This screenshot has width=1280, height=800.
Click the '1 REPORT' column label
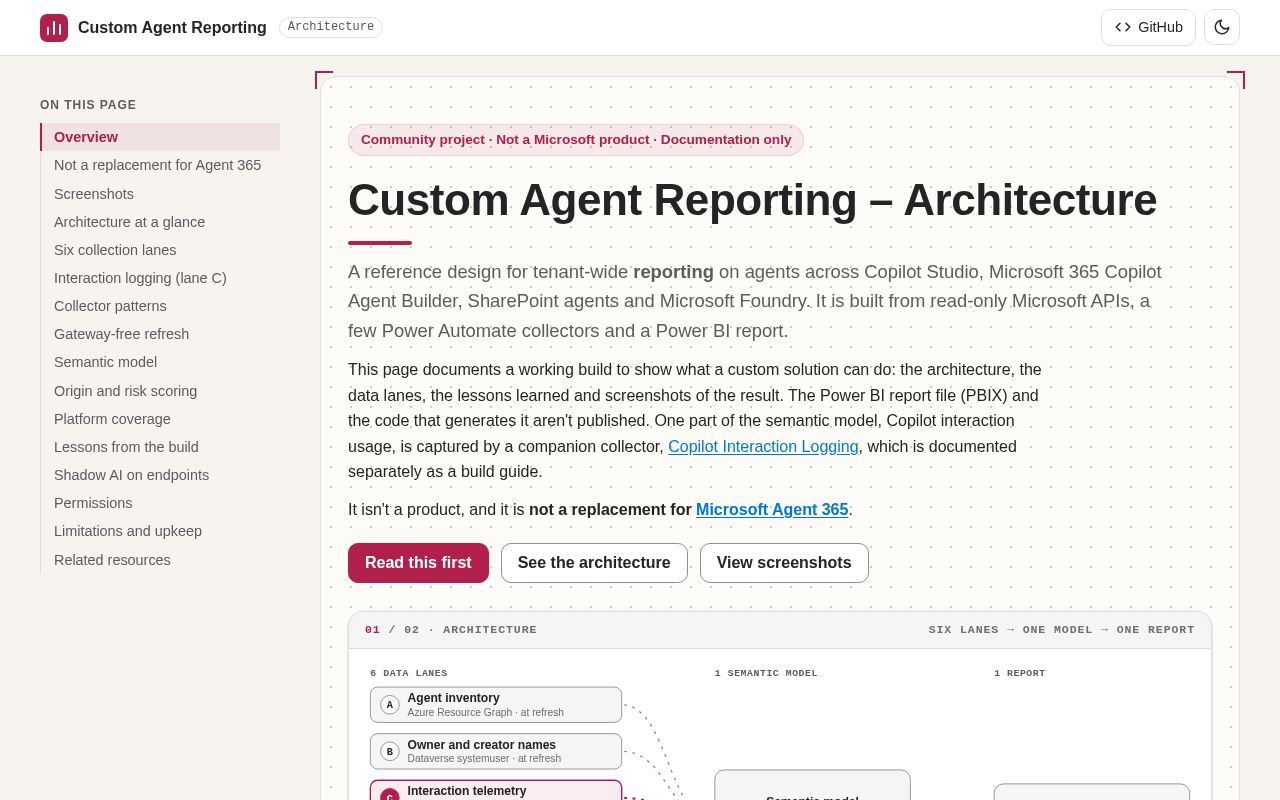coord(1019,673)
